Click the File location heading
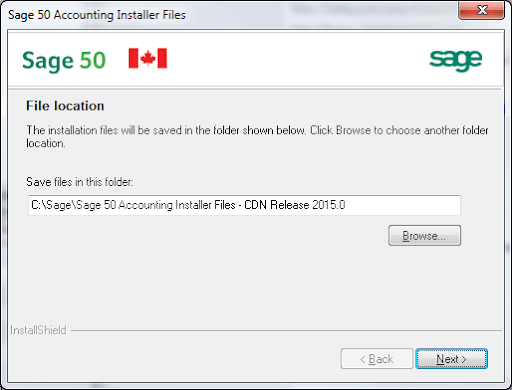Viewport: 512px width, 390px height. click(x=65, y=106)
